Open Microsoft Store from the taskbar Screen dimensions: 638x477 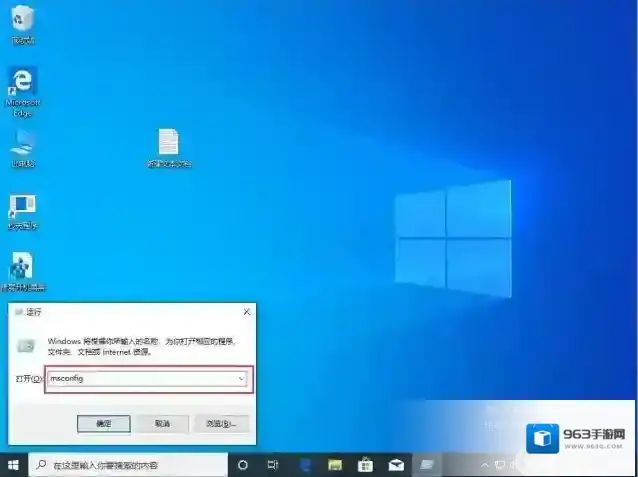pyautogui.click(x=365, y=465)
